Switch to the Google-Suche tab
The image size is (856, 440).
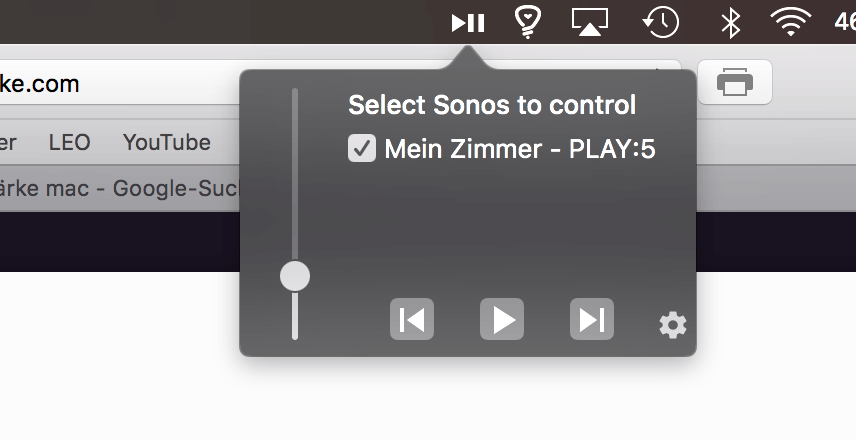click(120, 189)
